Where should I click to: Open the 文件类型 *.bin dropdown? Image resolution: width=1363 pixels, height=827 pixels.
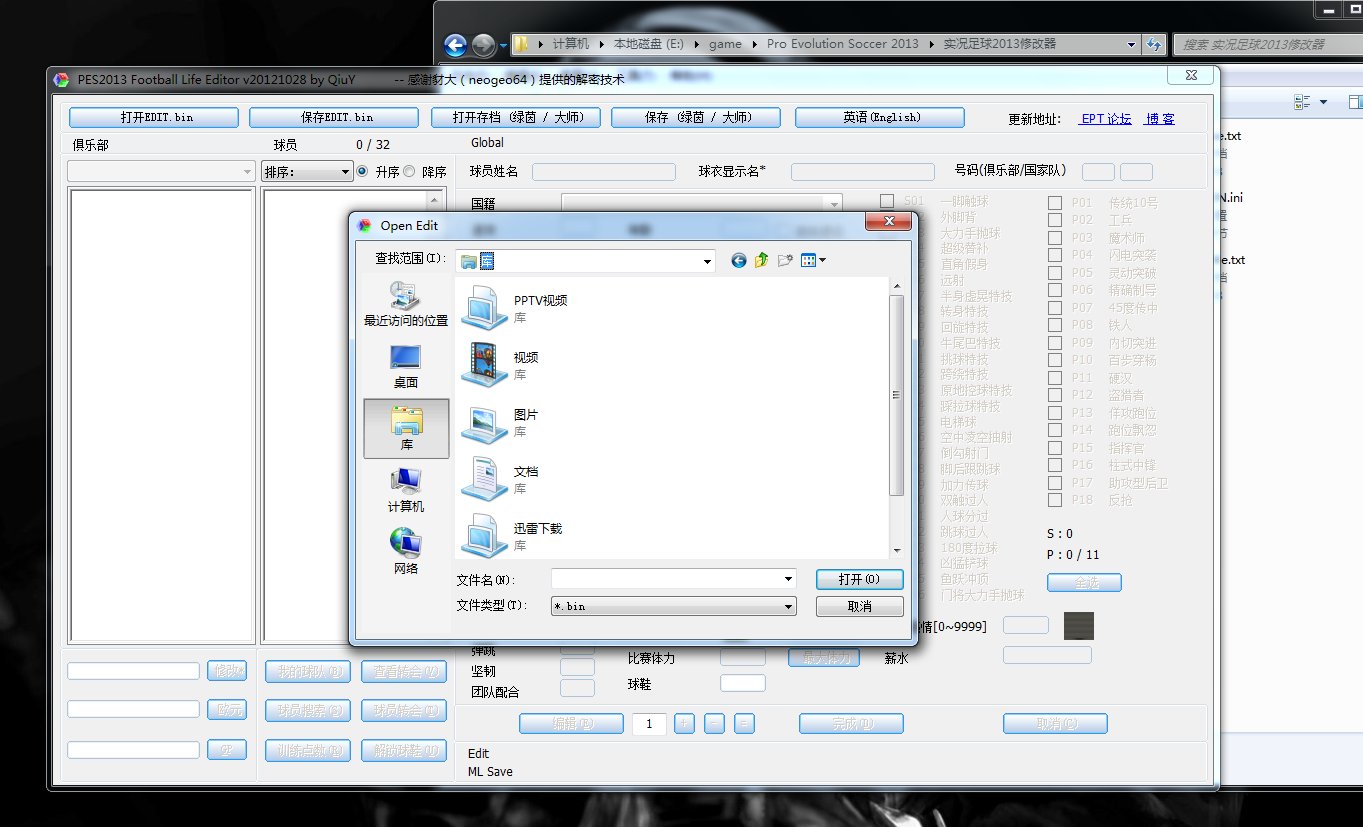(788, 606)
